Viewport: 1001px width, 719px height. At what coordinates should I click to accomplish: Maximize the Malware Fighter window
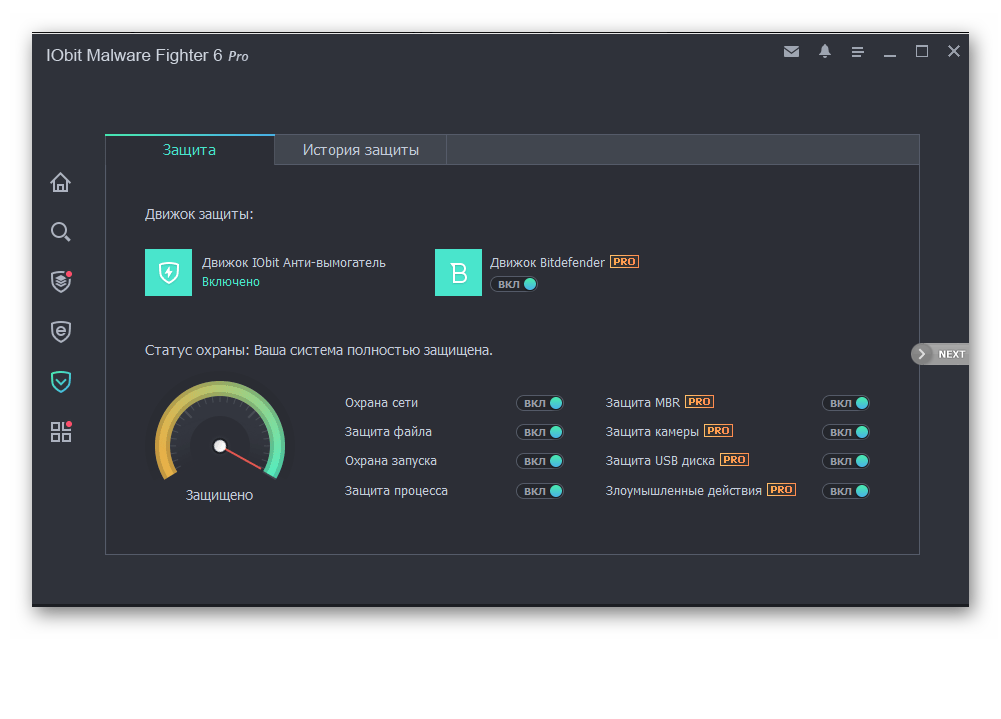[x=922, y=51]
